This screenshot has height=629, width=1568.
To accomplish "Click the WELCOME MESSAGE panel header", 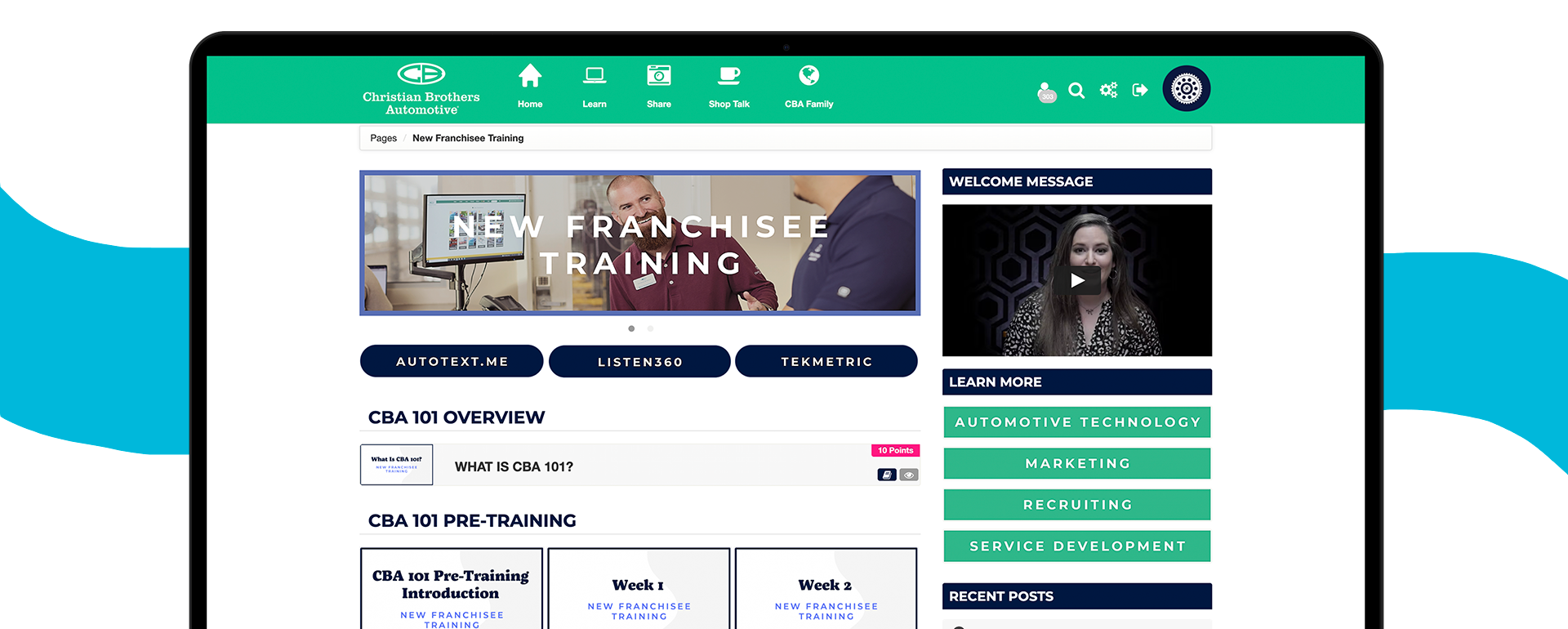I will [x=1077, y=181].
